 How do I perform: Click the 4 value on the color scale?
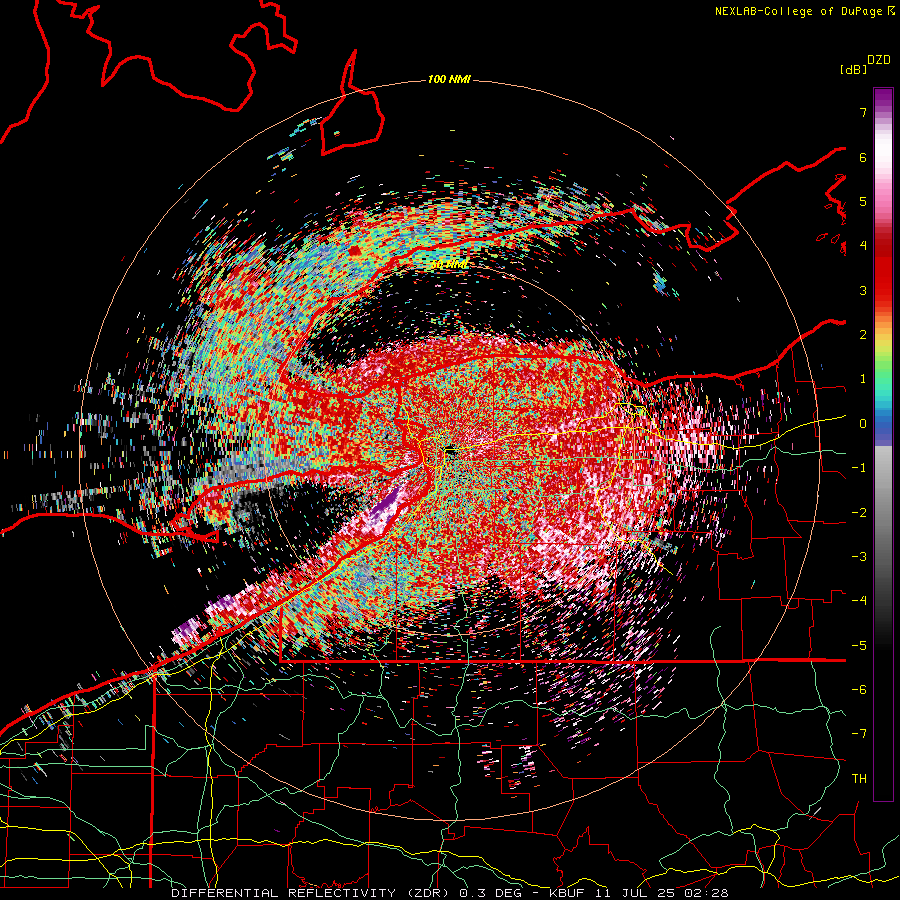(x=863, y=246)
